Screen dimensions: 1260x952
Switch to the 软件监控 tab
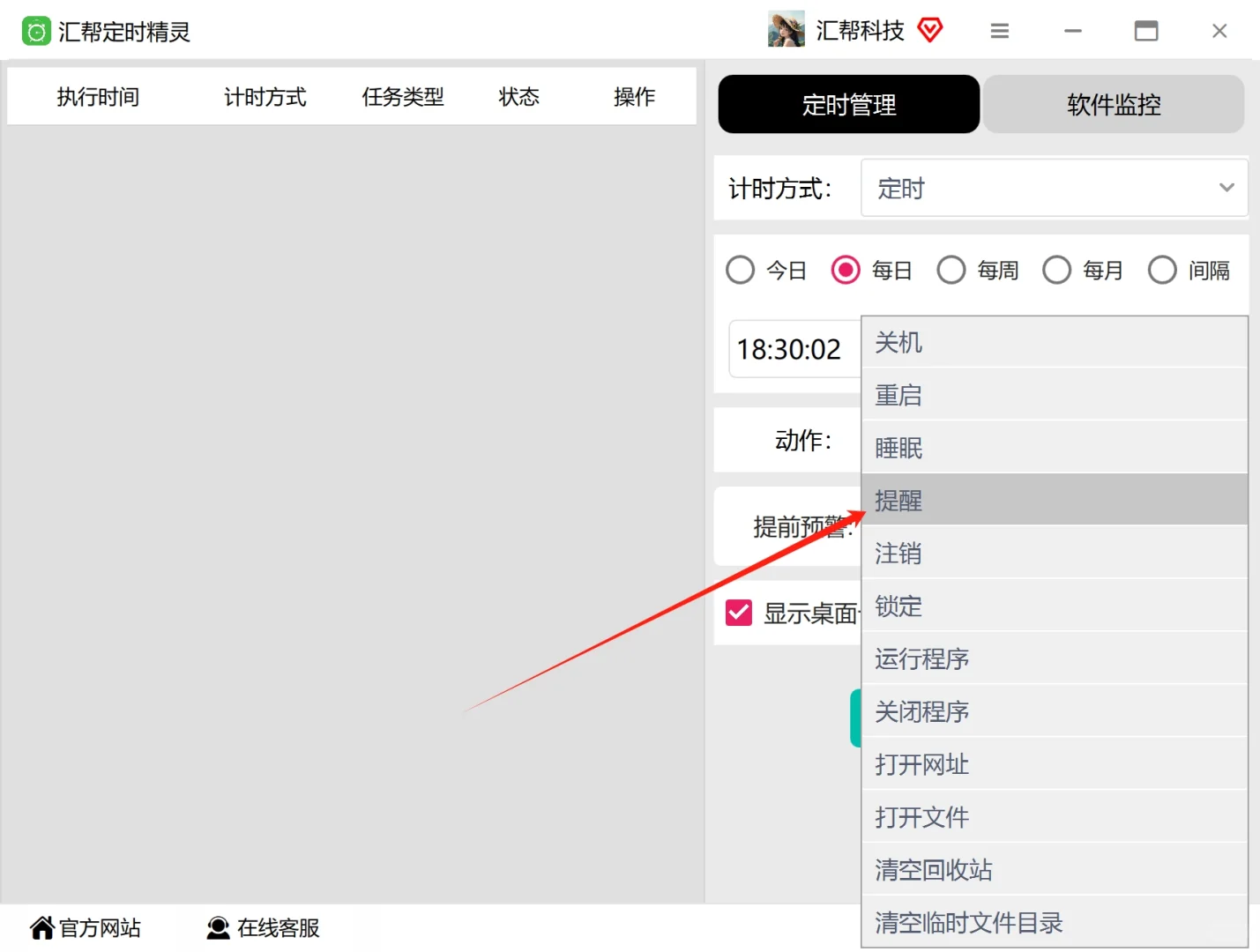coord(1114,104)
